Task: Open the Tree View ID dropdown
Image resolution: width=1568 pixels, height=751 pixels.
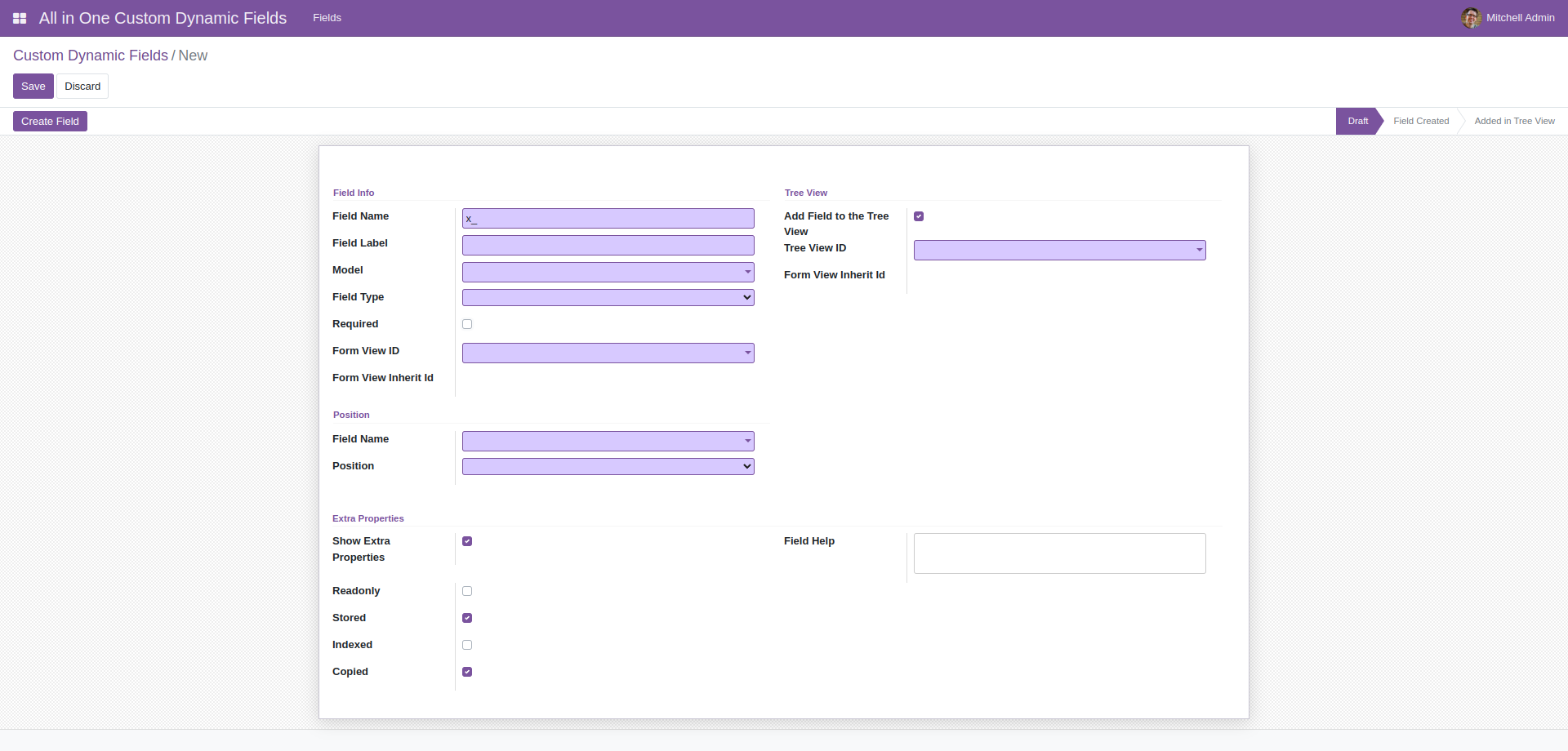Action: coord(1059,251)
